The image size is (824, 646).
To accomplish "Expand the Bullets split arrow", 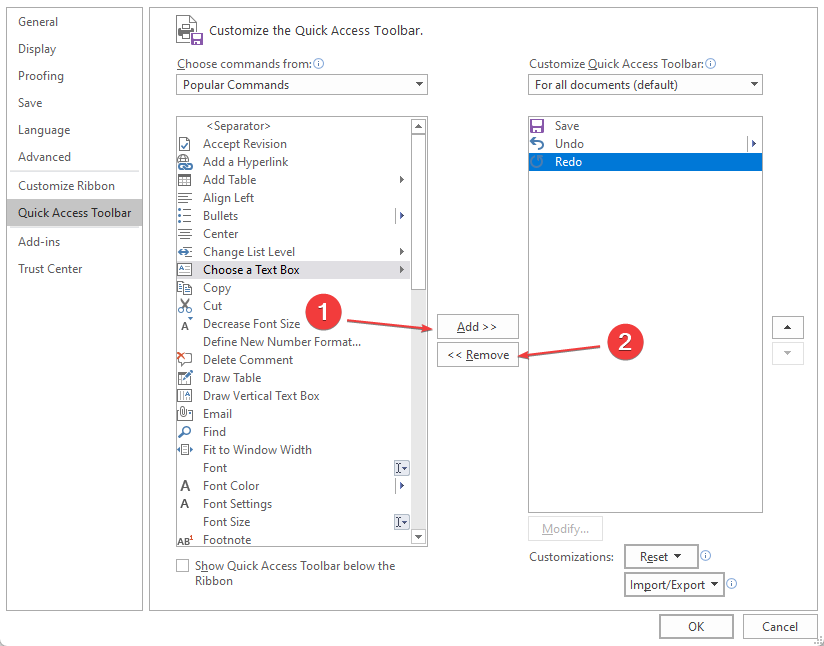I will [x=401, y=216].
